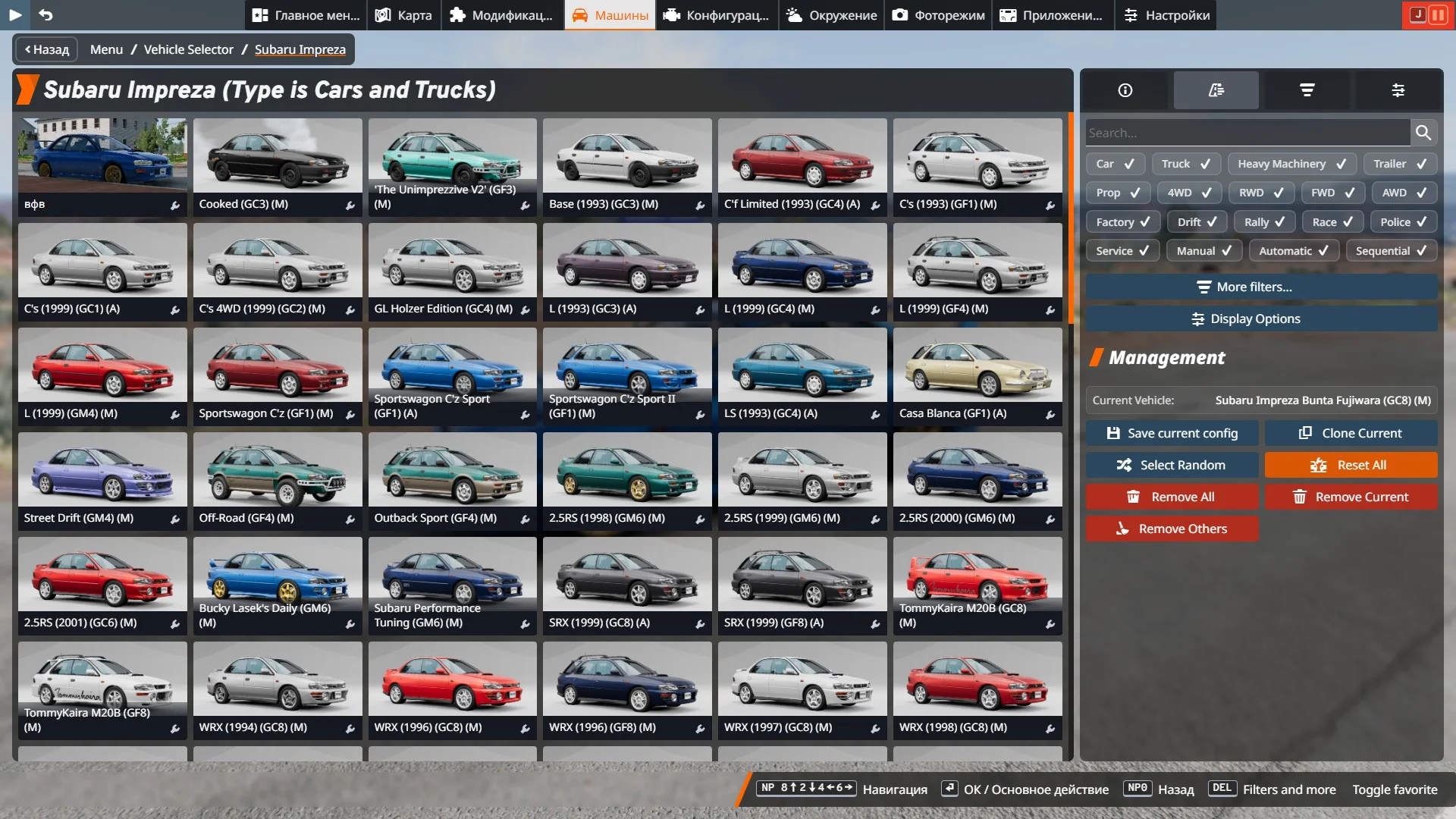The width and height of the screenshot is (1456, 819).
Task: Toggle the Police filter
Action: 1403,222
